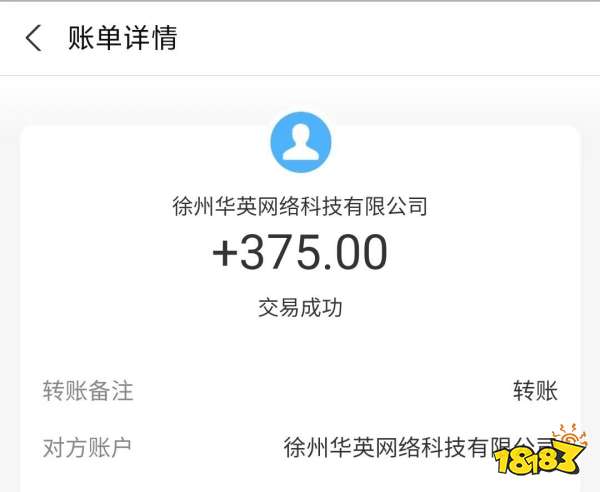Click the orange sun mascot above 18183
Screen dimensions: 600x492
point(570,437)
